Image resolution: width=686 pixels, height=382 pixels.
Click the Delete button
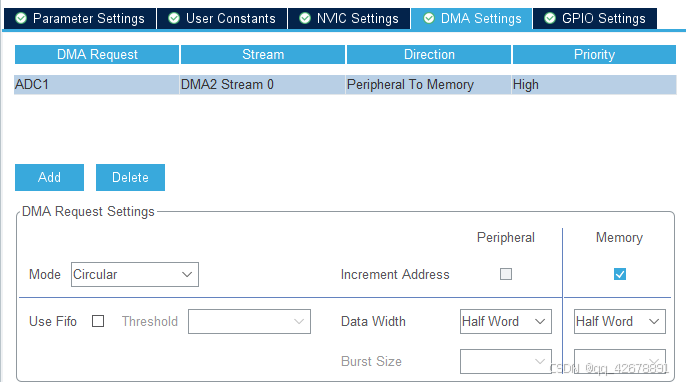130,177
